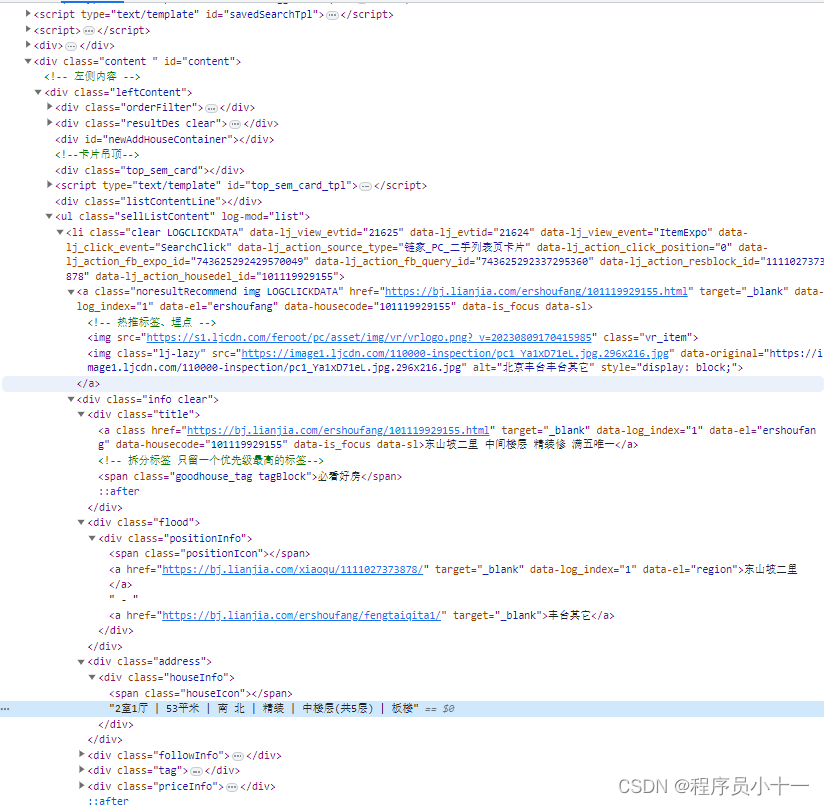
Task: Expand the tag div node
Action: point(81,769)
